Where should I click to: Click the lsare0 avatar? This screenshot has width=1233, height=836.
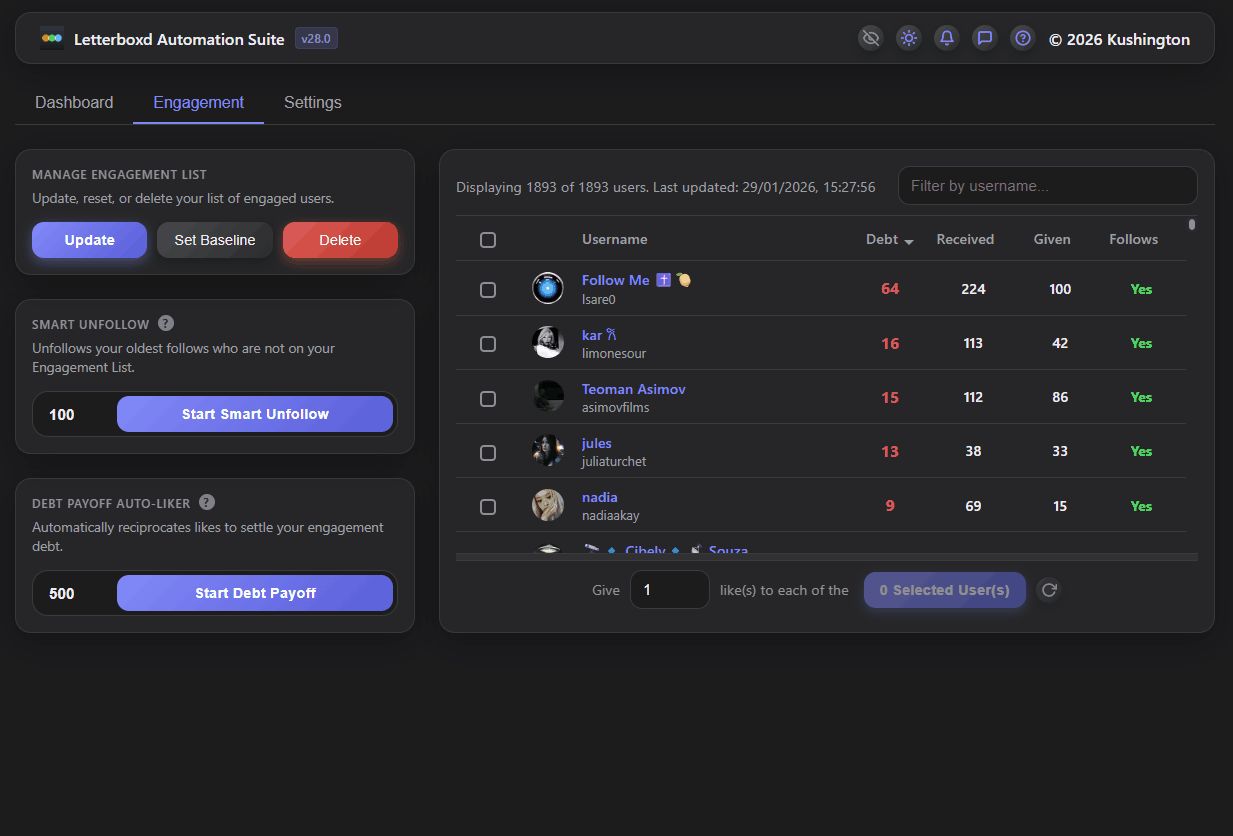point(548,288)
